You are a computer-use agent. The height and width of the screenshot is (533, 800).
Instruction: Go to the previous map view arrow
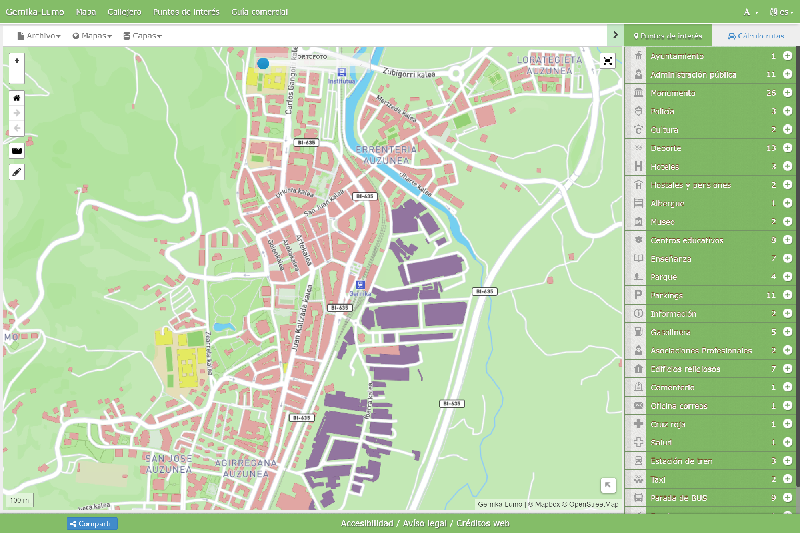click(16, 128)
